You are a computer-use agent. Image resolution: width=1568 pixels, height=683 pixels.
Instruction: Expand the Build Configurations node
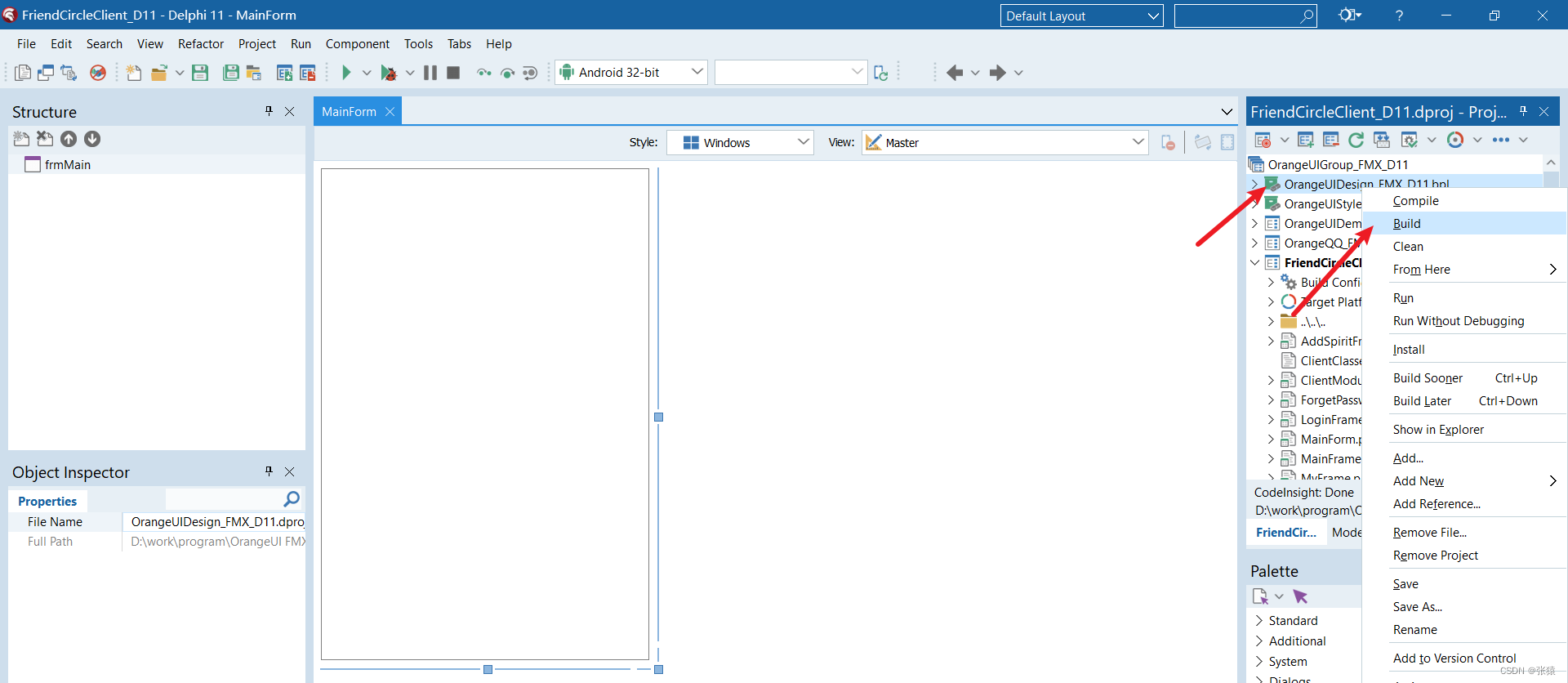[x=1271, y=282]
